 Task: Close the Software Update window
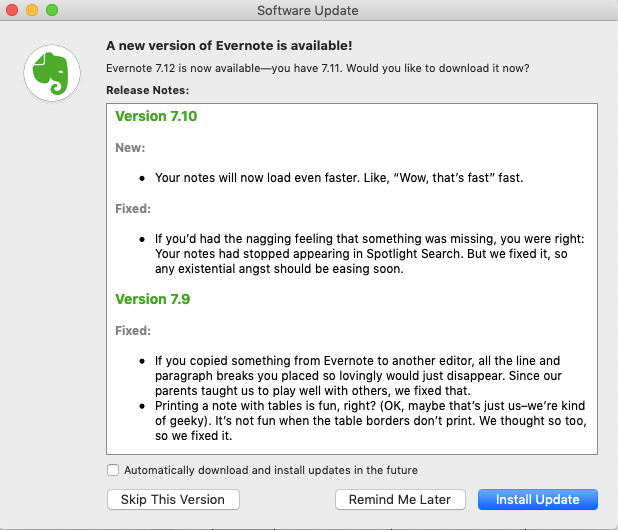coord(12,10)
